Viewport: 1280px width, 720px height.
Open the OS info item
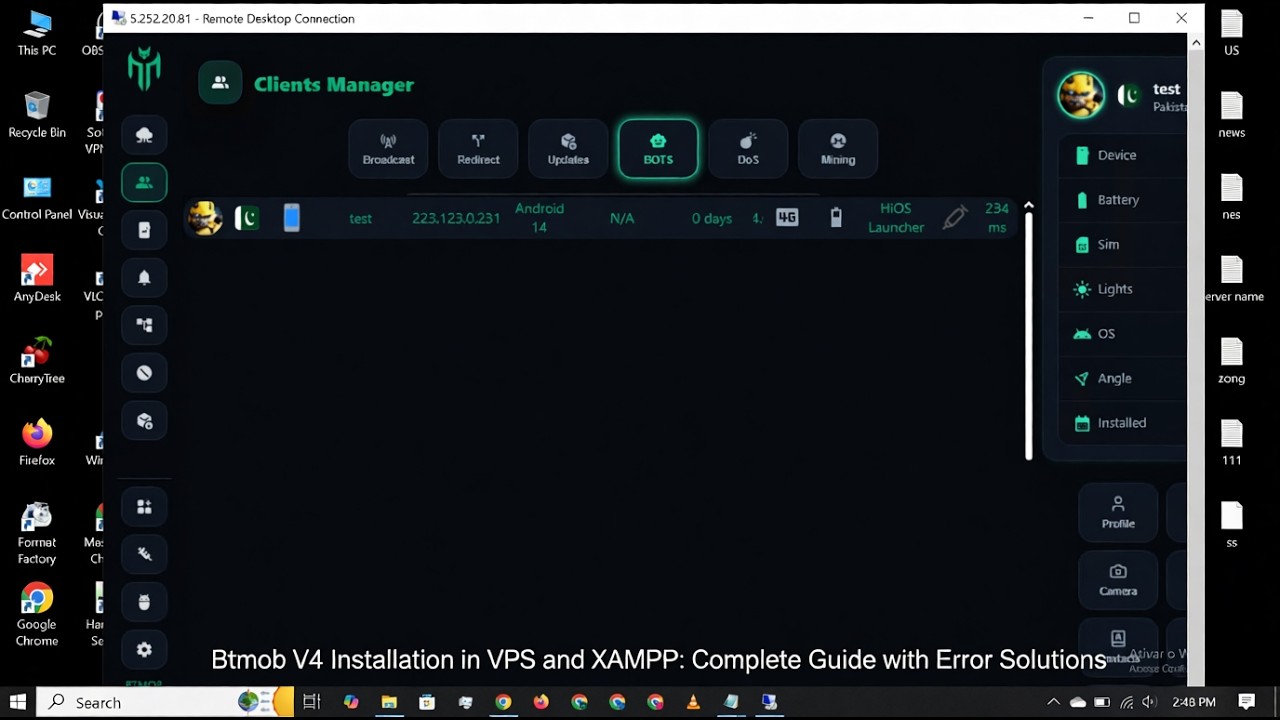coord(1123,334)
